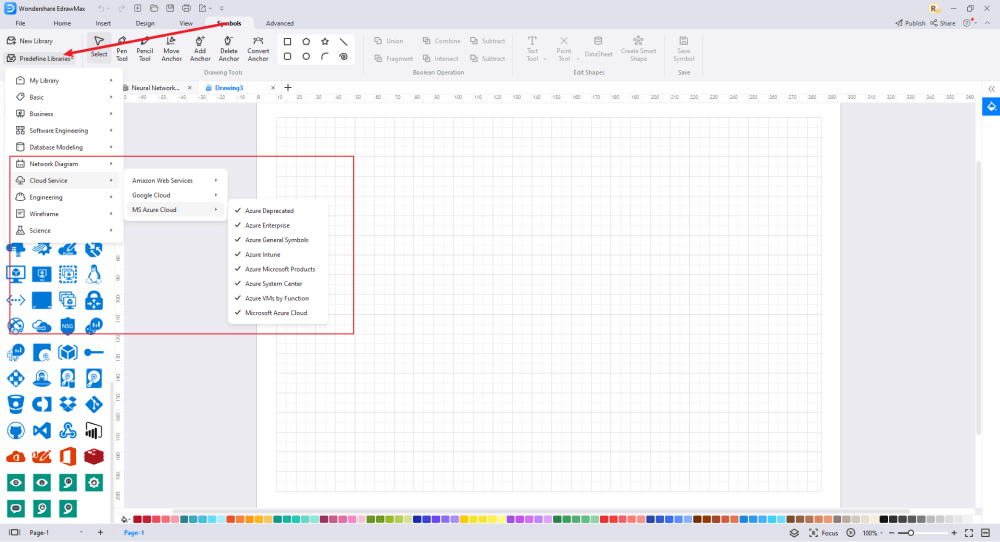Expand Business submenu
The width and height of the screenshot is (1000, 542).
(64, 114)
